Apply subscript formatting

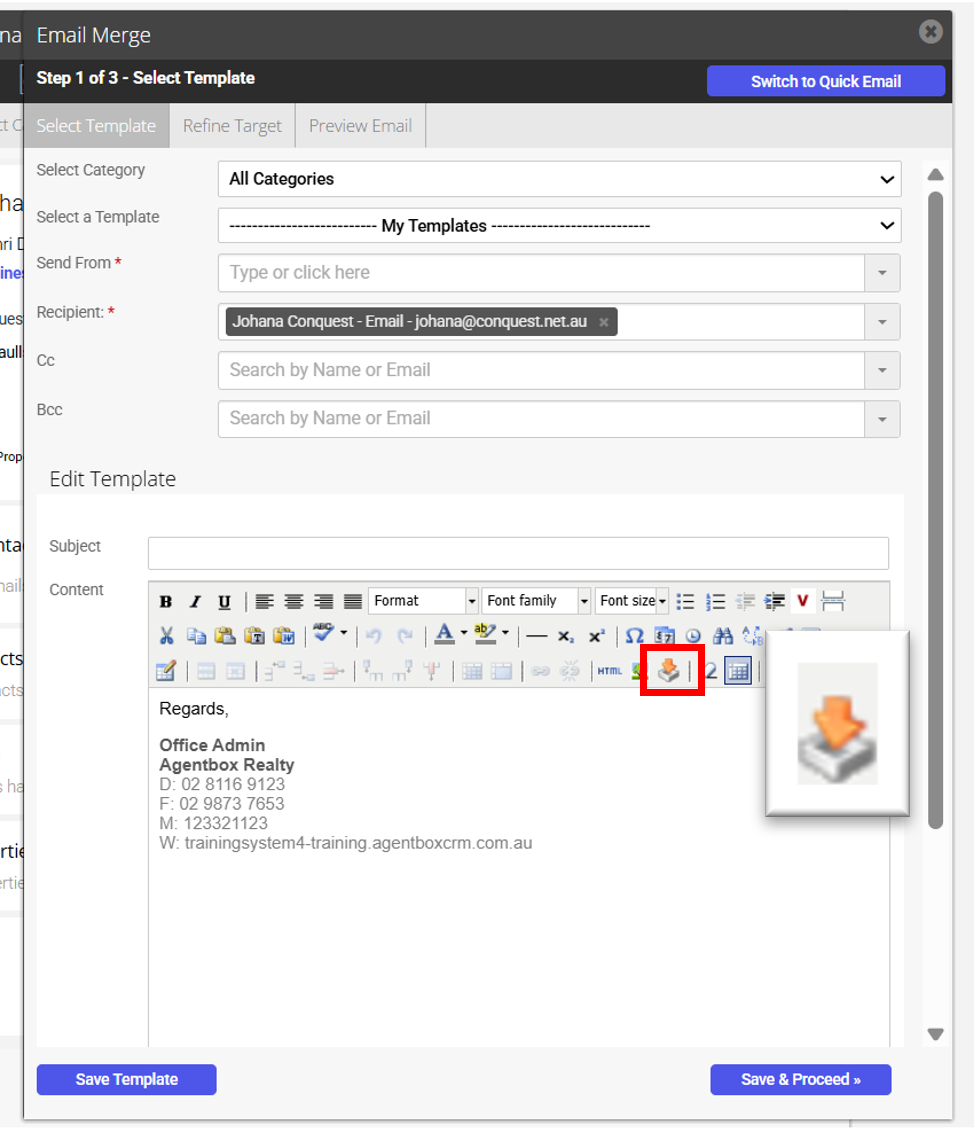[566, 636]
